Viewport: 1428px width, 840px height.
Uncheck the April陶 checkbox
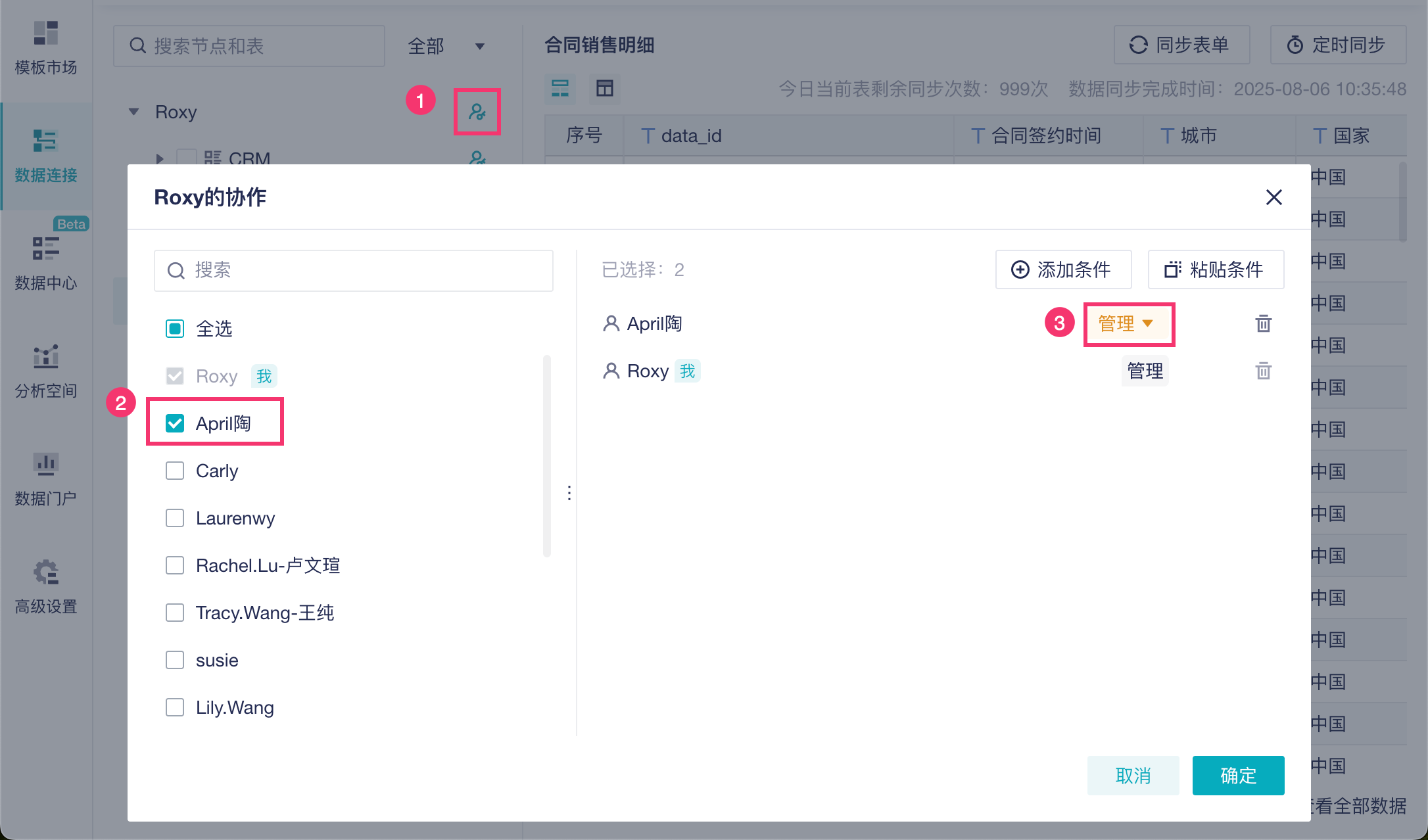175,423
